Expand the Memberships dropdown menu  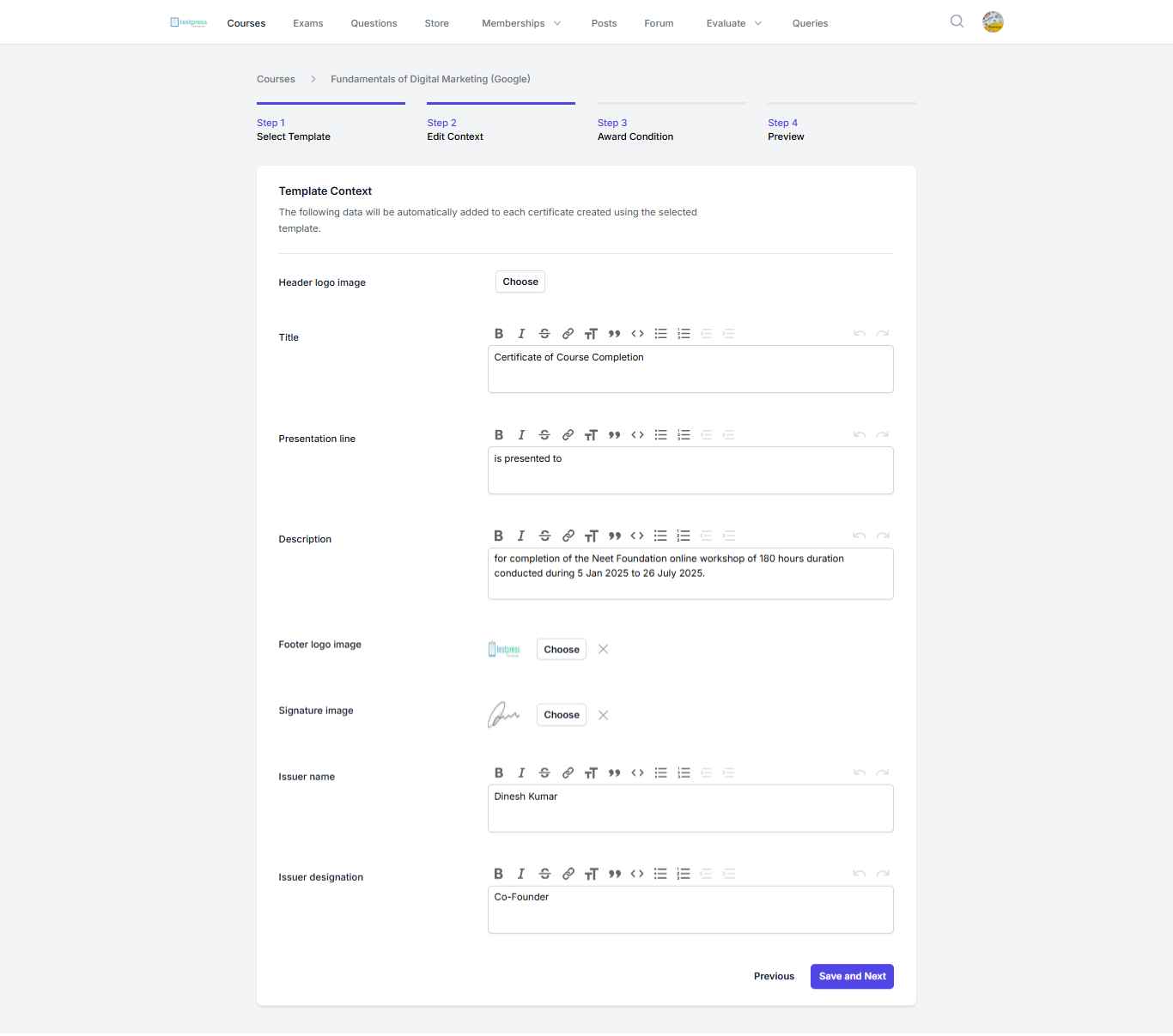(521, 23)
